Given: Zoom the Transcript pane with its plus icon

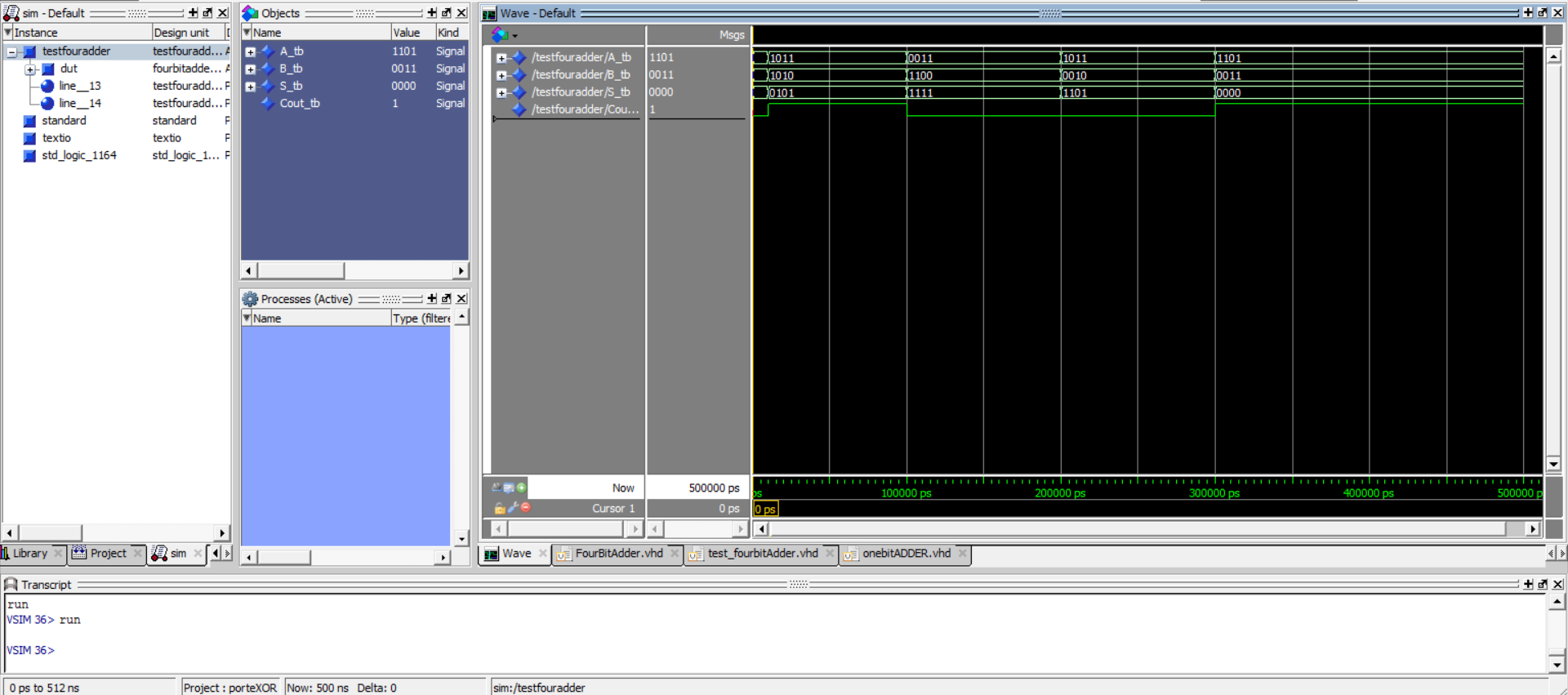Looking at the screenshot, I should click(x=1528, y=584).
